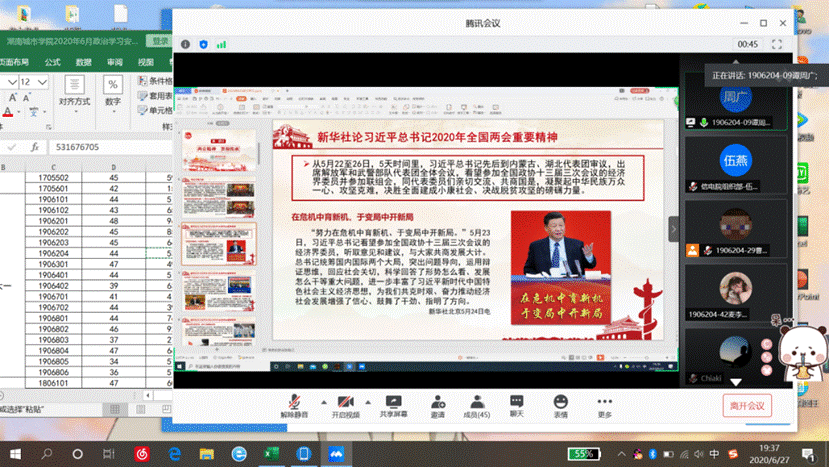Click the 共享屏幕 share screen icon
Image resolution: width=829 pixels, height=467 pixels.
click(393, 400)
